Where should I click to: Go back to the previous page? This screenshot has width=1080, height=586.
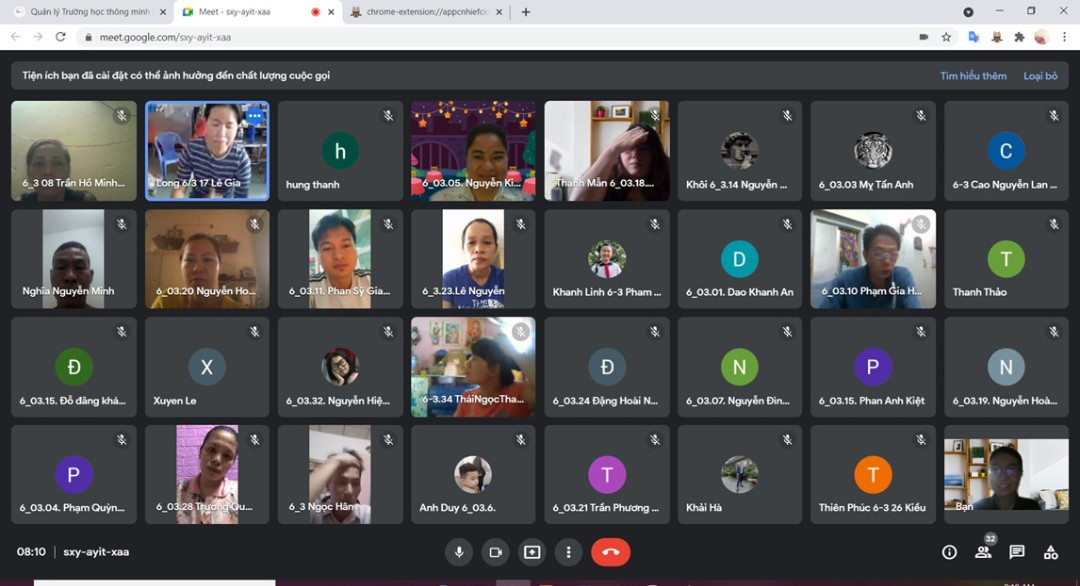coord(15,37)
